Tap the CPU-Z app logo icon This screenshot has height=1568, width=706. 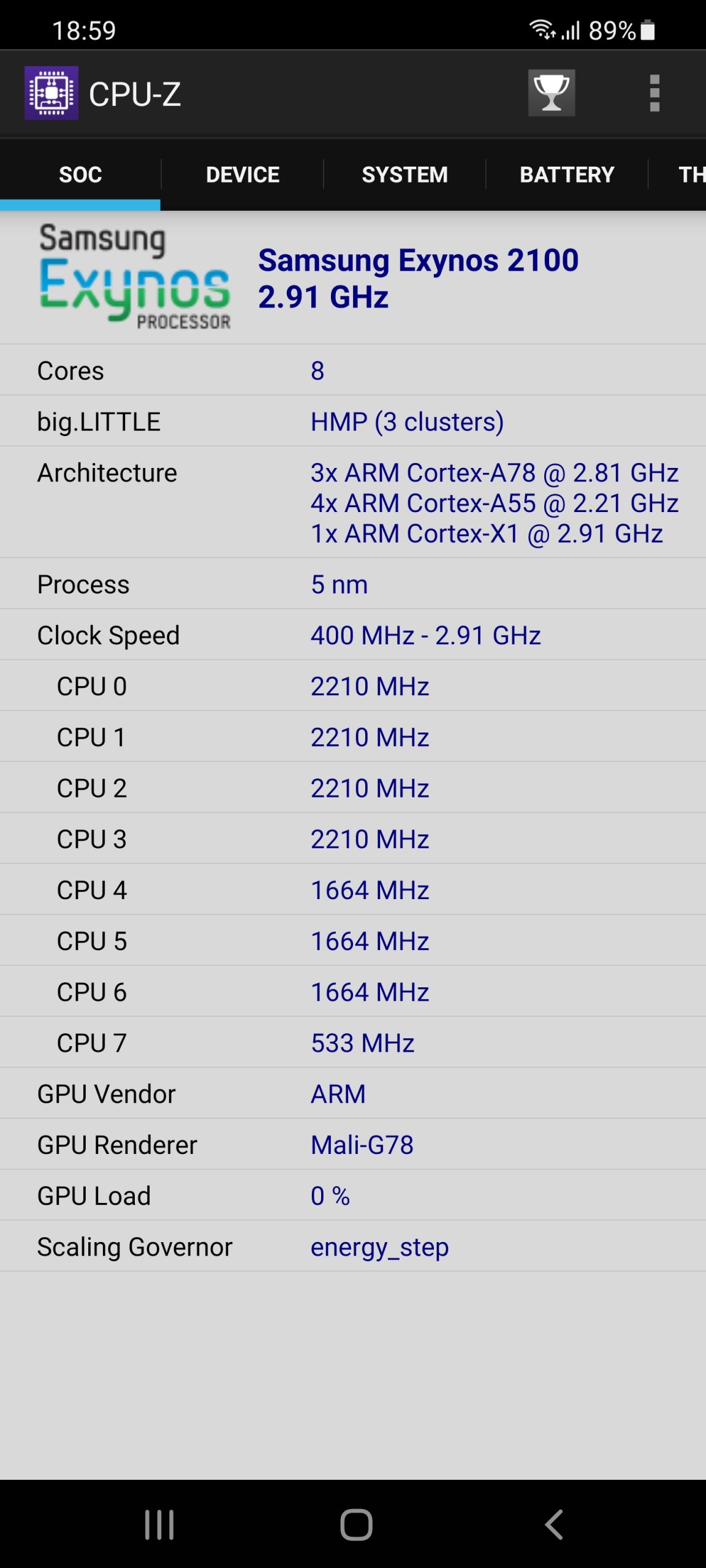[51, 93]
